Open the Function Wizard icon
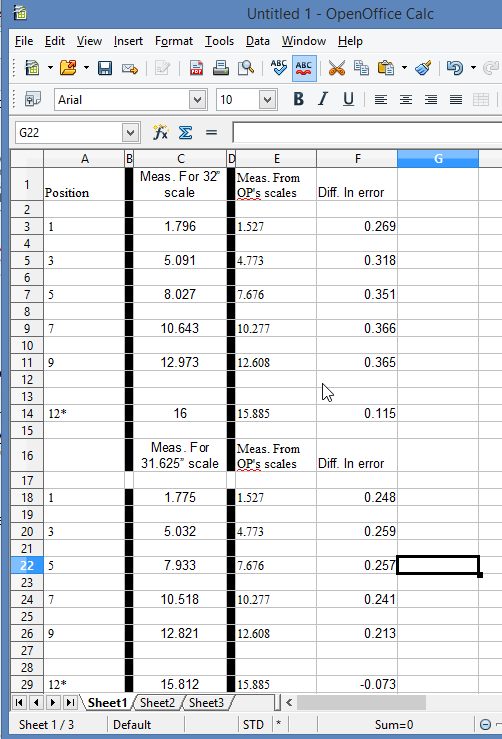Viewport: 502px width, 739px height. pos(160,133)
